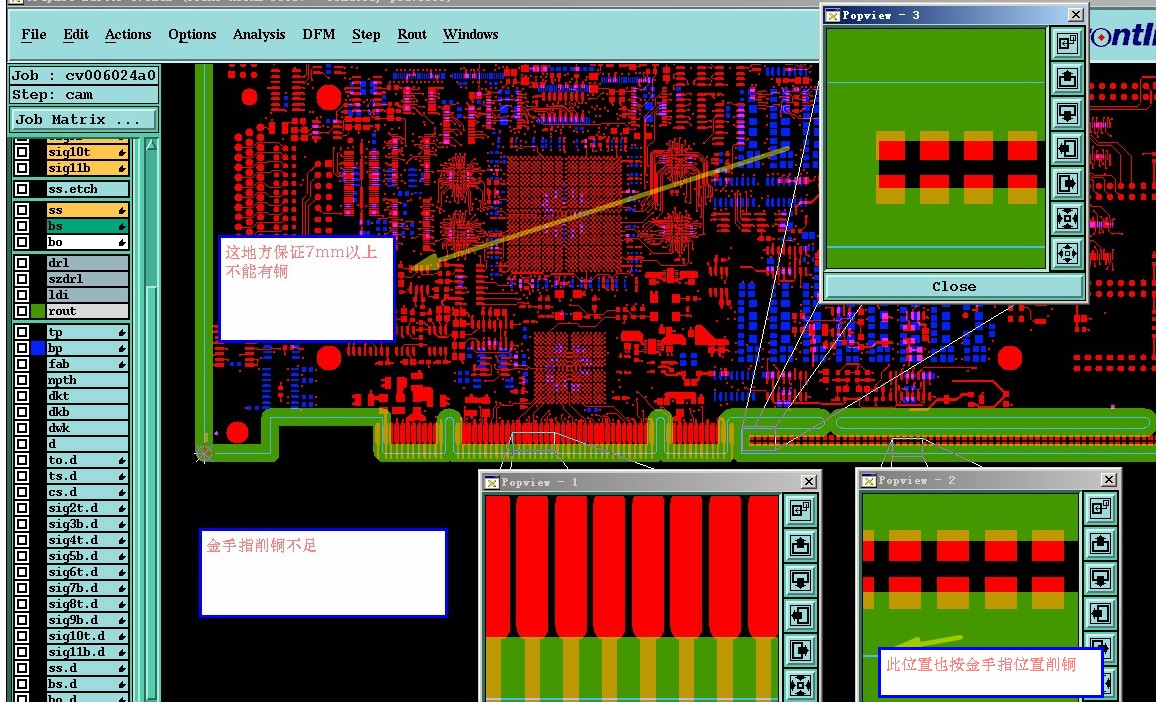Viewport: 1156px width, 702px height.
Task: Select the sig2t.d layer name
Action: click(x=88, y=508)
